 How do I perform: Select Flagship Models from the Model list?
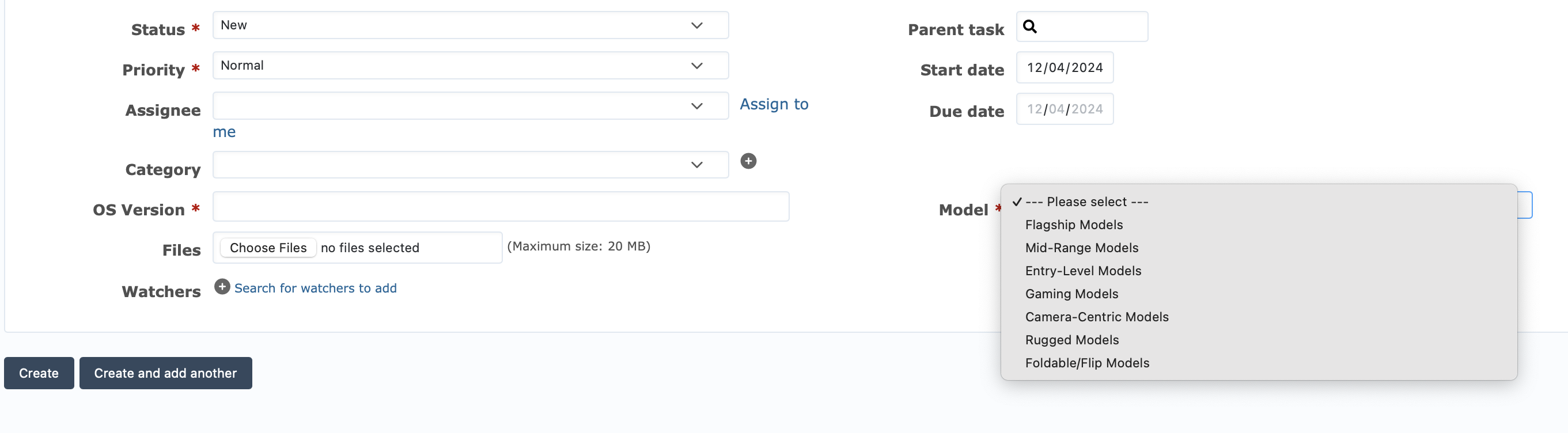tap(1074, 225)
